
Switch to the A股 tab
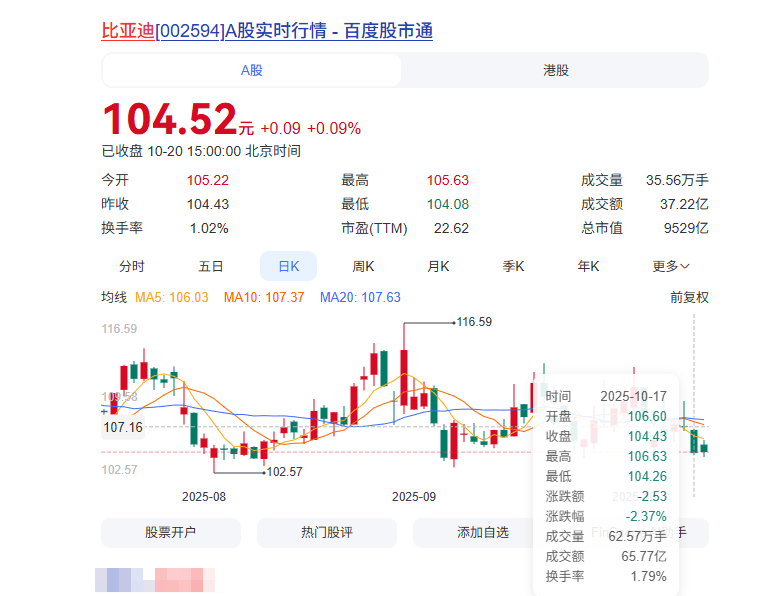[x=251, y=70]
